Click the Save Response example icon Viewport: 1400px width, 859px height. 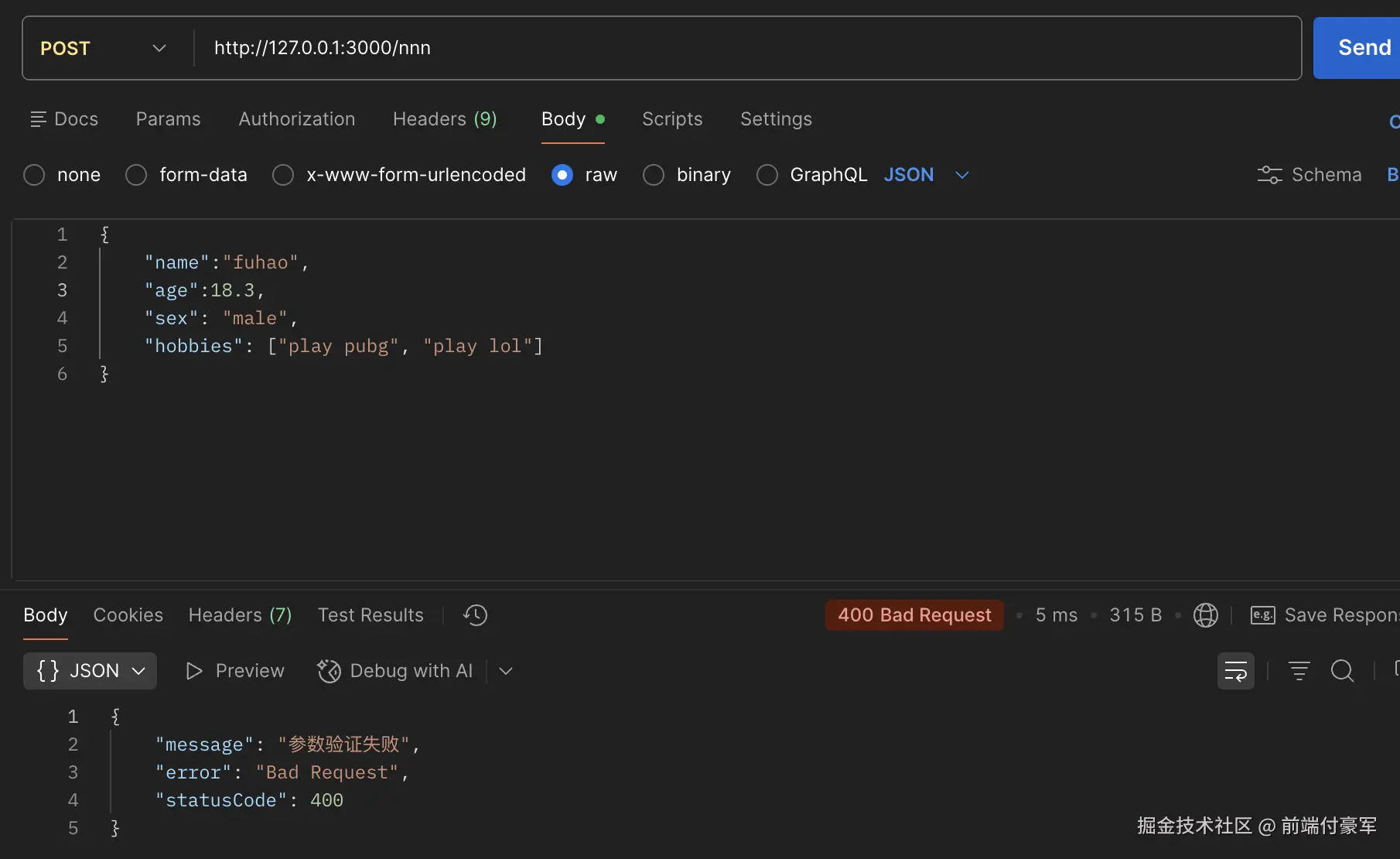(x=1262, y=615)
